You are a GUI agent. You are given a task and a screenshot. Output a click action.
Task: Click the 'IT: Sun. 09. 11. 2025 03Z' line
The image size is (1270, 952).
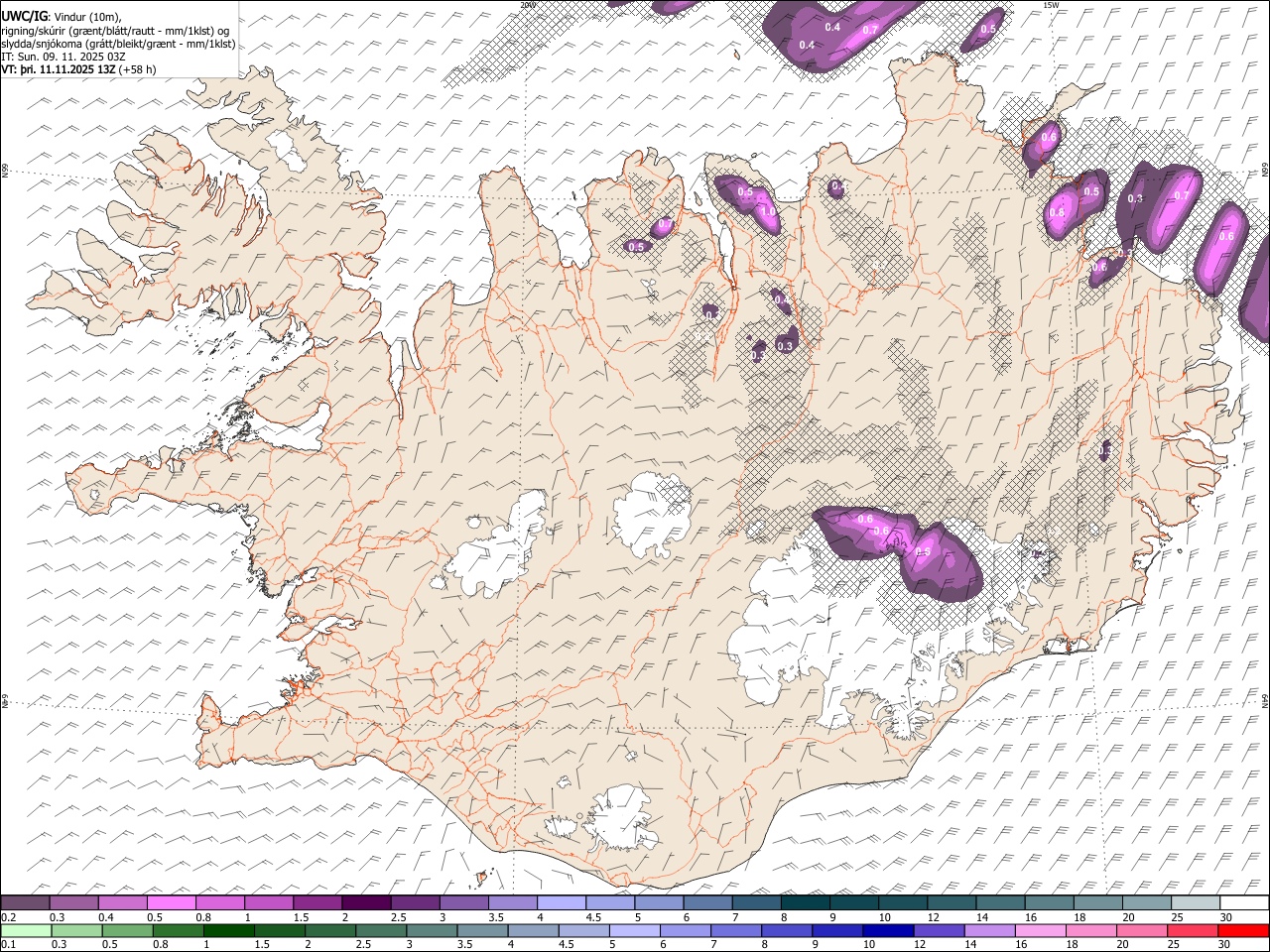tap(63, 57)
